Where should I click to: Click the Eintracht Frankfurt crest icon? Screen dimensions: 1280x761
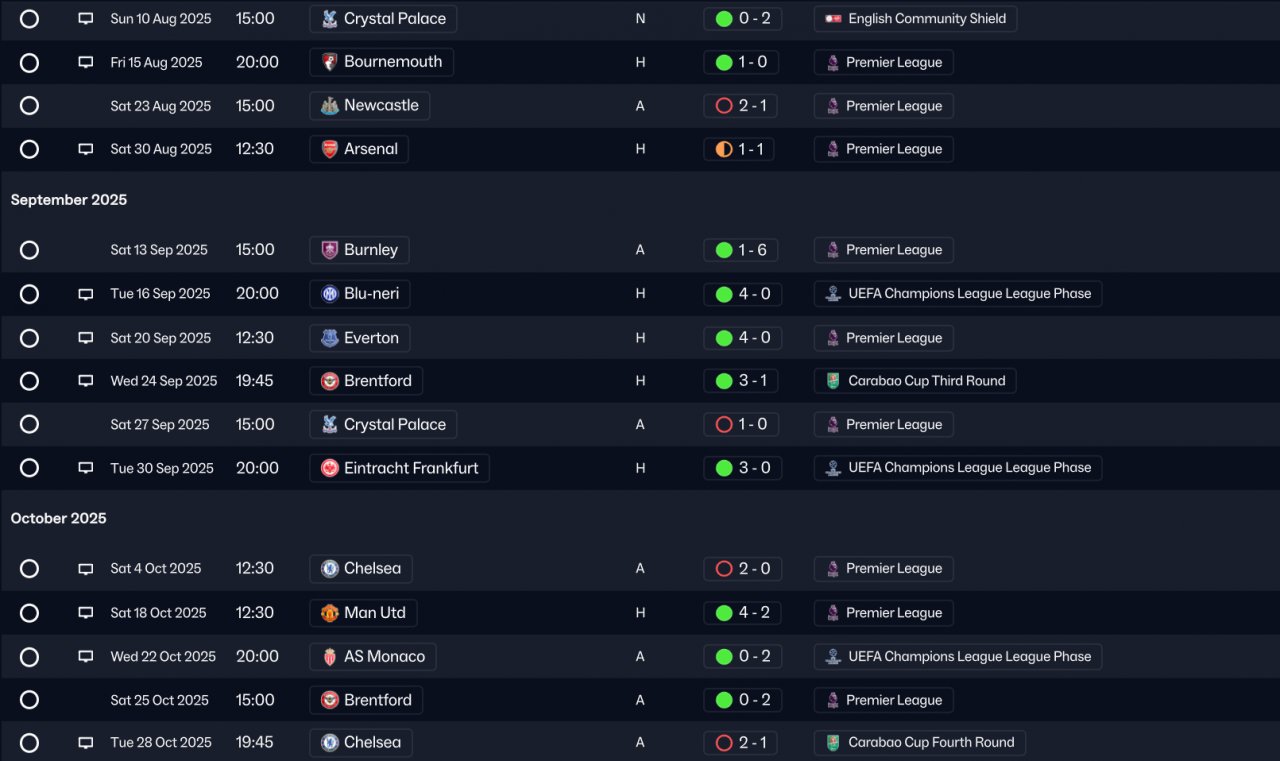click(330, 468)
